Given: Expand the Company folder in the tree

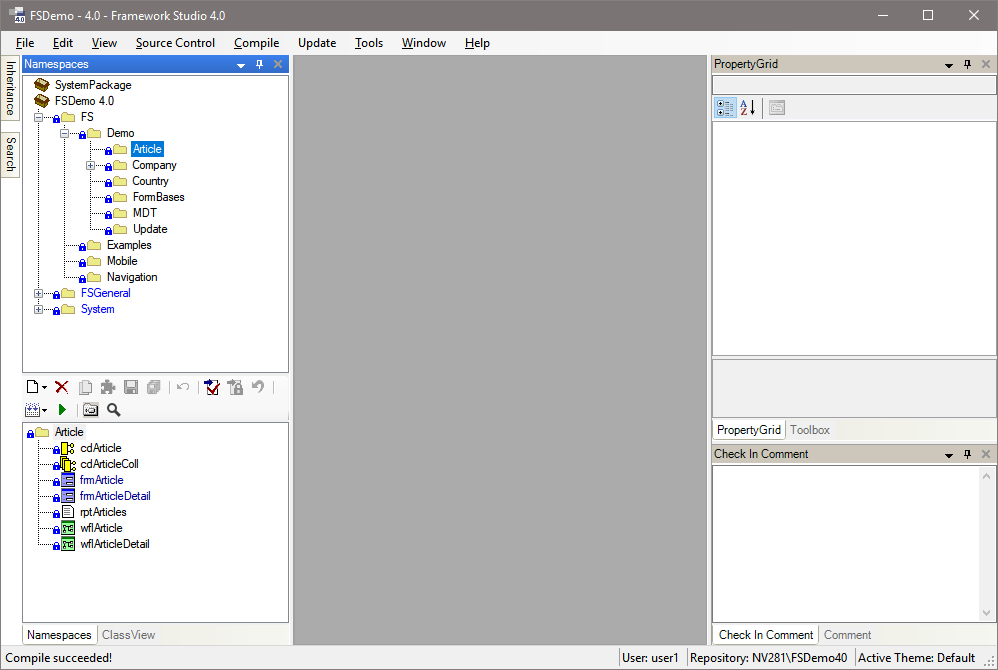Looking at the screenshot, I should 90,165.
